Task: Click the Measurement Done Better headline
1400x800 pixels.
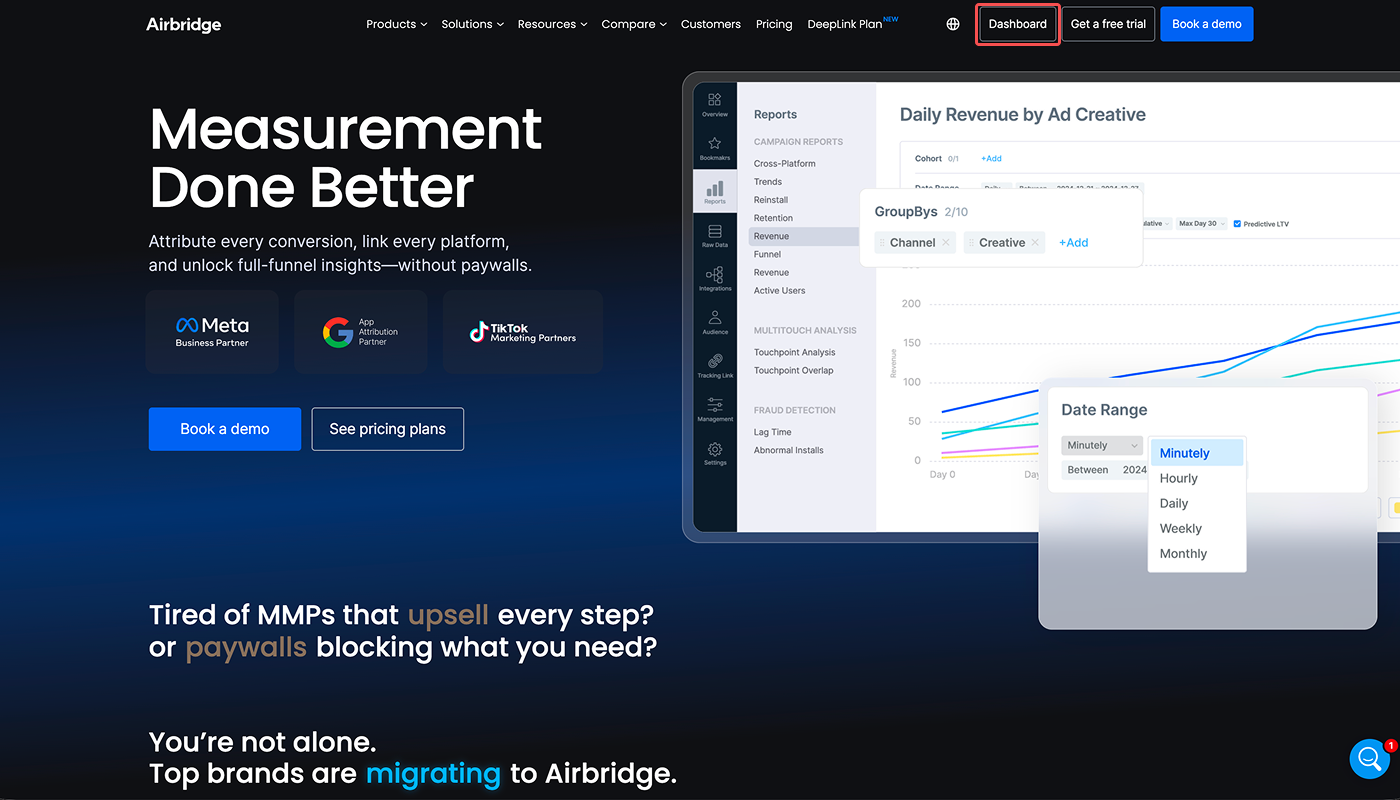Action: pyautogui.click(x=345, y=158)
